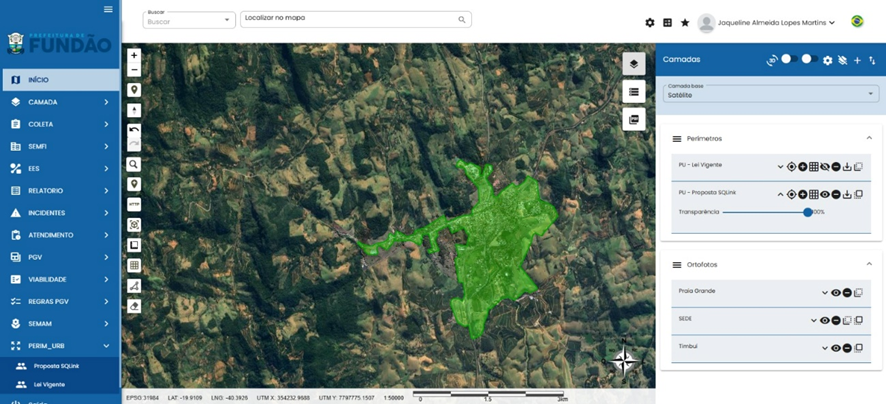Select the eraser tool in map toolbar
The image size is (886, 404).
click(134, 306)
